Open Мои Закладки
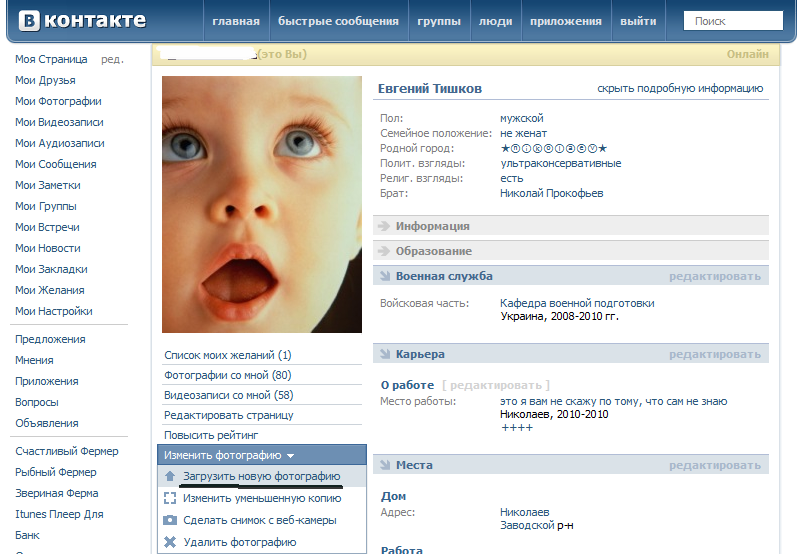This screenshot has height=554, width=804. 51,269
